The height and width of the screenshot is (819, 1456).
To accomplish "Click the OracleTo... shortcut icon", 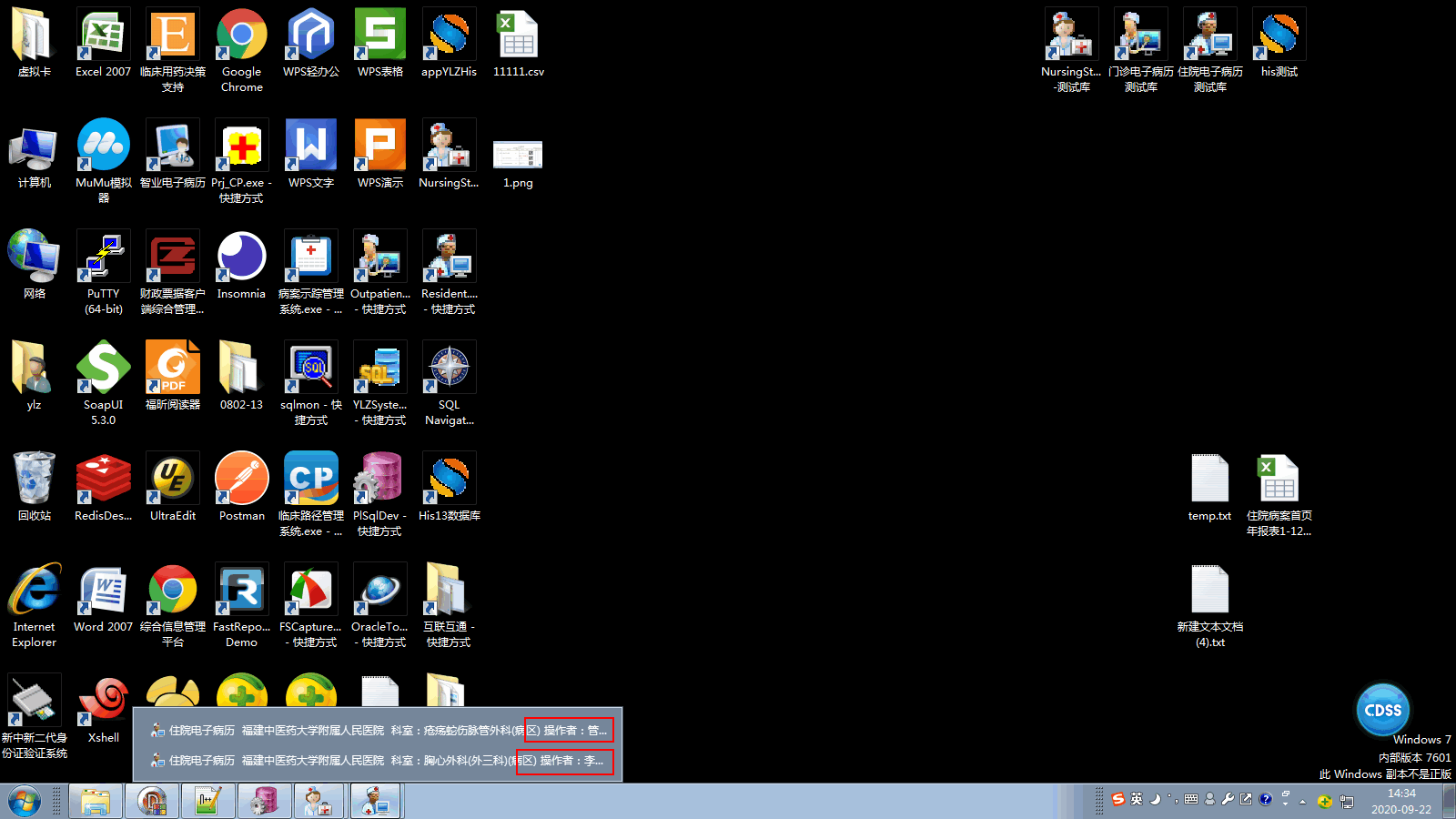I will 380,606.
